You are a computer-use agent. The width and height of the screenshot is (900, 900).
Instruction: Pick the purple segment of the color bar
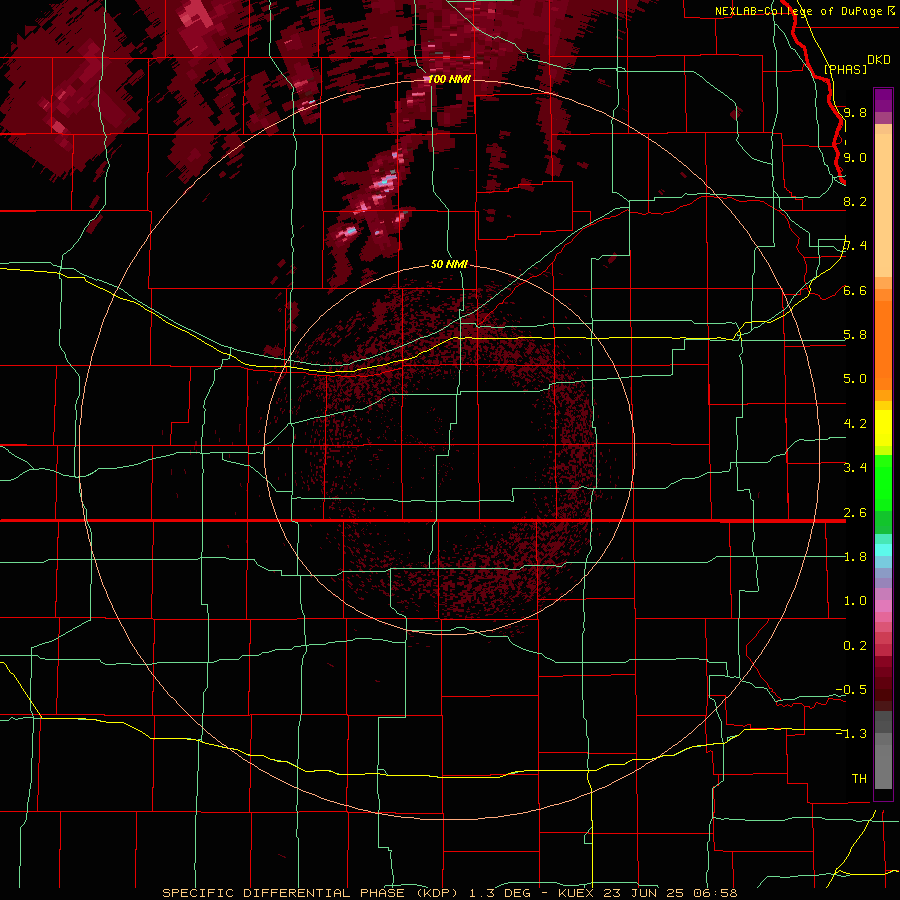pos(883,100)
